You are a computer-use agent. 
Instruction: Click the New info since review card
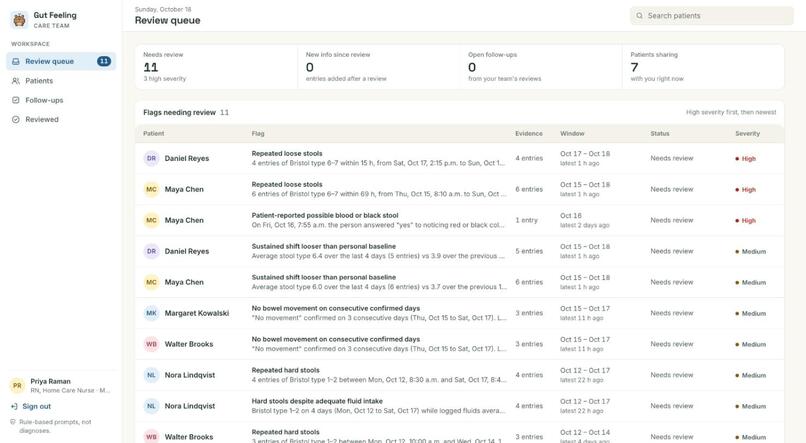coord(379,67)
